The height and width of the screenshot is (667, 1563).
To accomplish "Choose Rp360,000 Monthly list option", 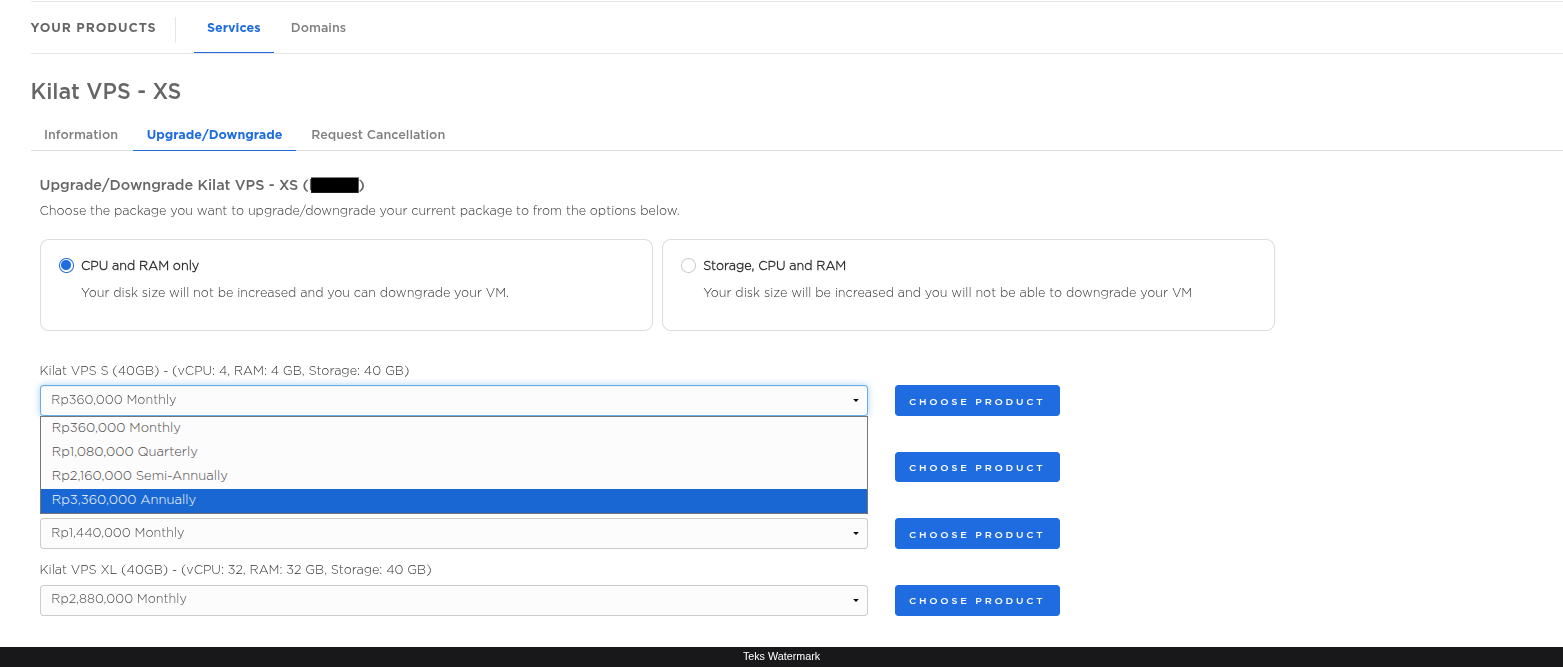I will 453,428.
